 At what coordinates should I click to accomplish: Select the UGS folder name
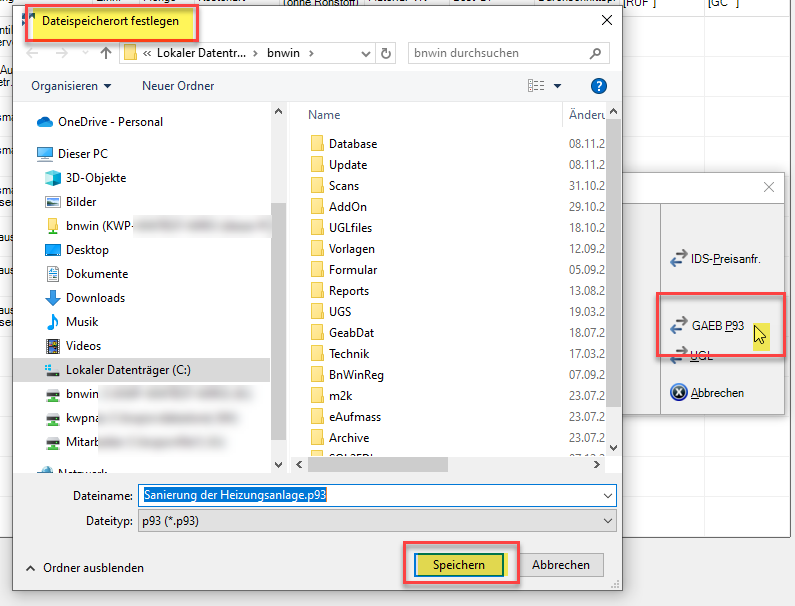pos(340,311)
